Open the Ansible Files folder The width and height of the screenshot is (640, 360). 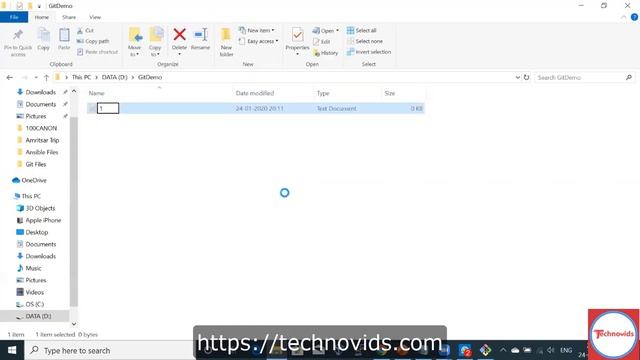[42, 152]
